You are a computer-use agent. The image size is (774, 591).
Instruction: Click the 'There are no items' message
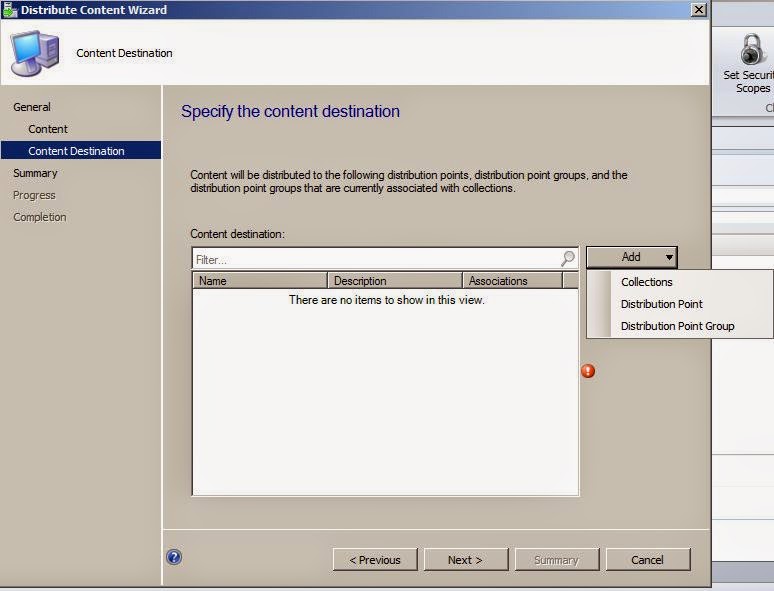pos(387,300)
